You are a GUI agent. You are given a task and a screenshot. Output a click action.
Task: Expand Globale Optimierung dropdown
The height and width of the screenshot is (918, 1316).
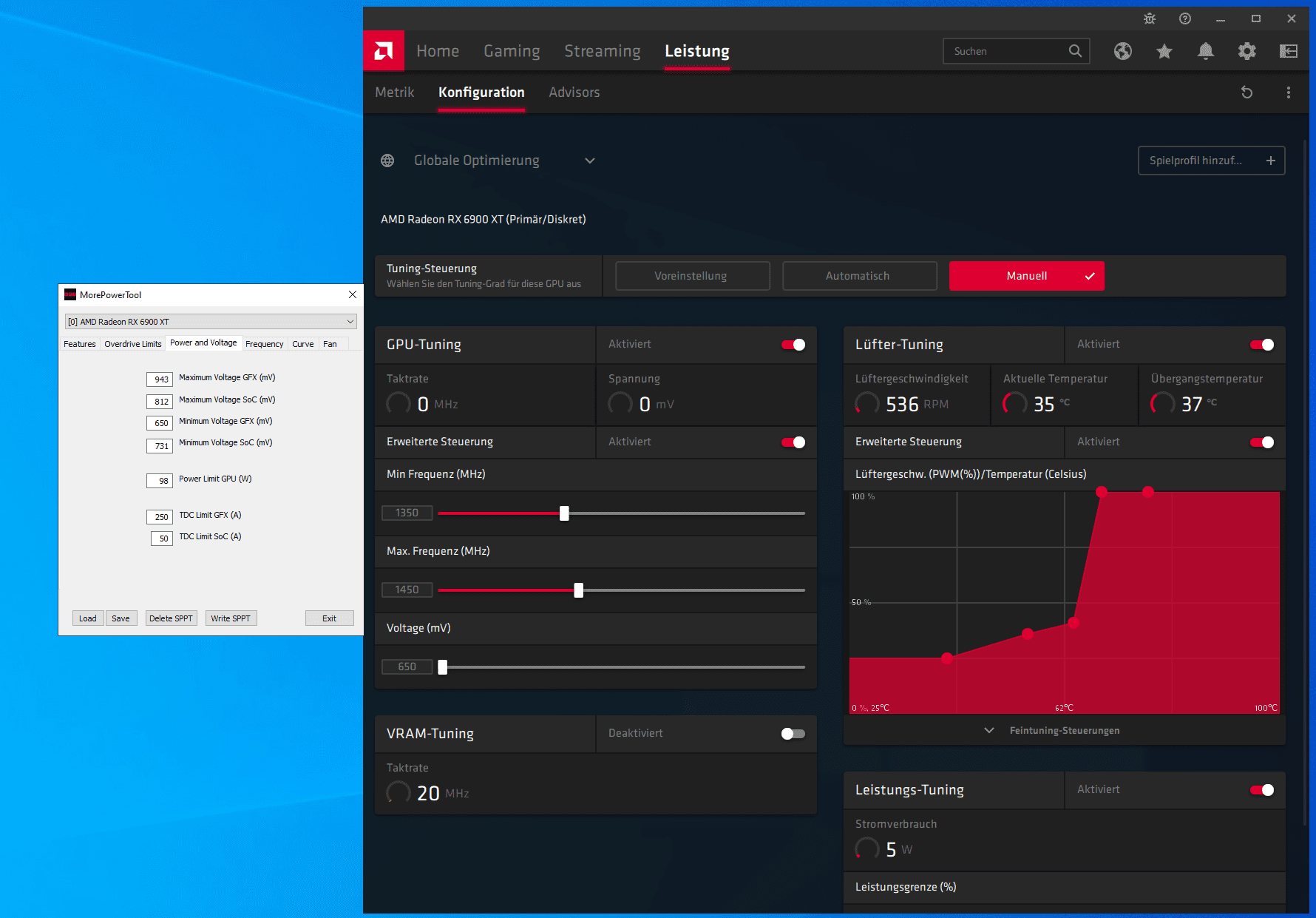tap(590, 161)
